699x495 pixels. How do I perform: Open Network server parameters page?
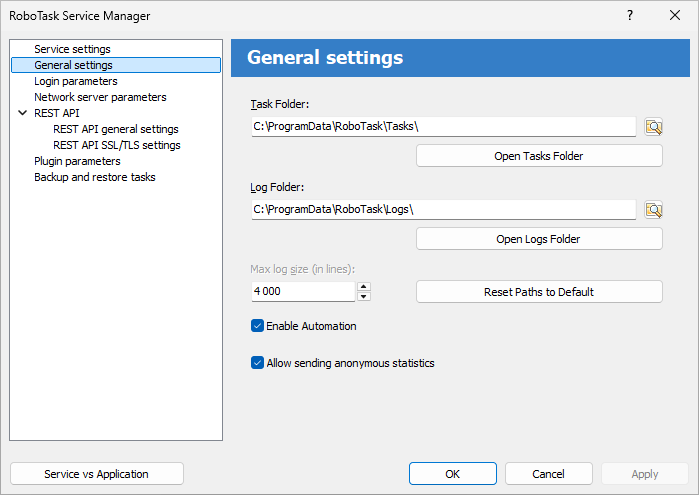coord(100,97)
